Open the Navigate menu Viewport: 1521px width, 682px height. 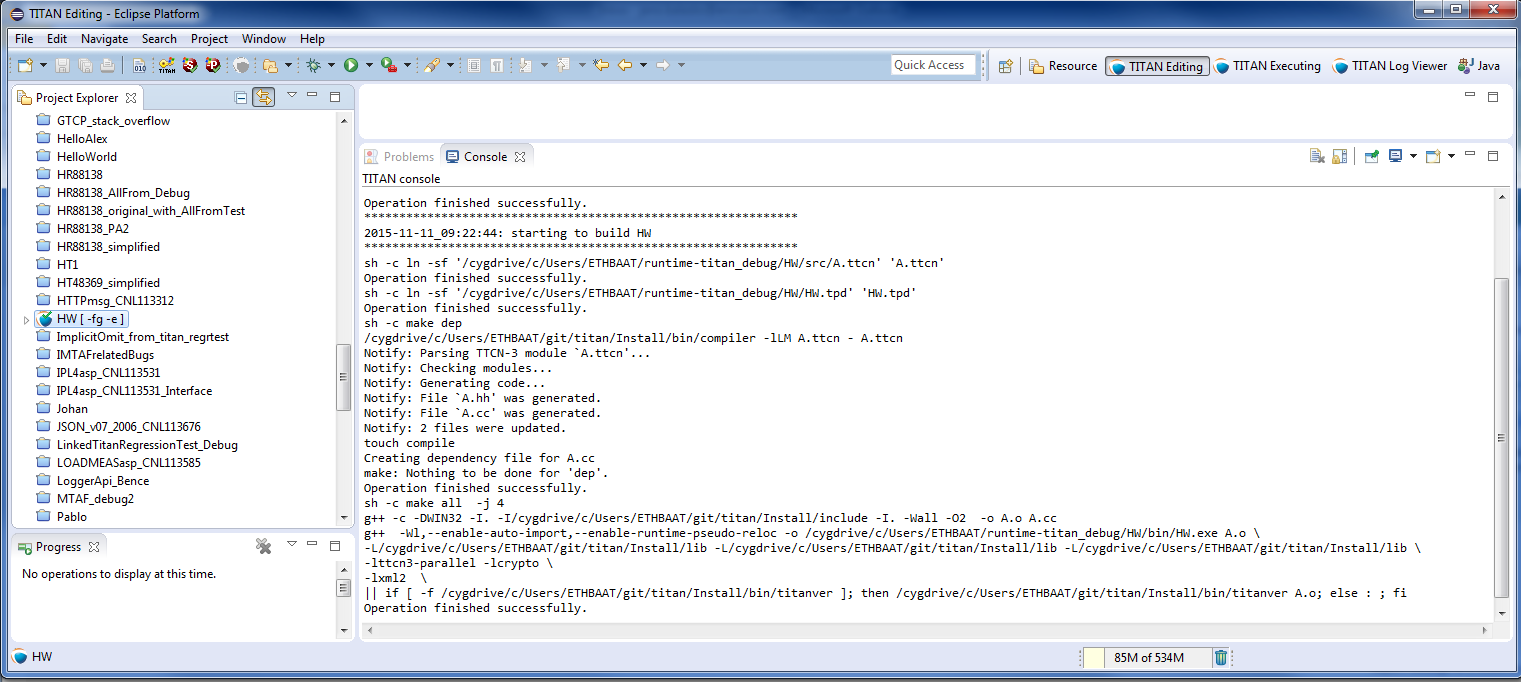pos(104,39)
